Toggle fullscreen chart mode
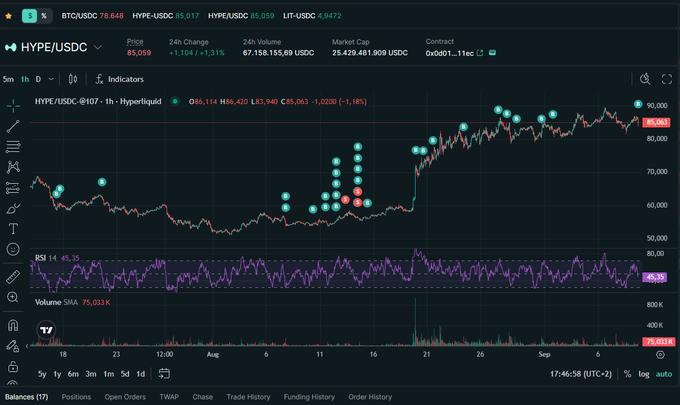The width and height of the screenshot is (680, 405). (x=667, y=79)
